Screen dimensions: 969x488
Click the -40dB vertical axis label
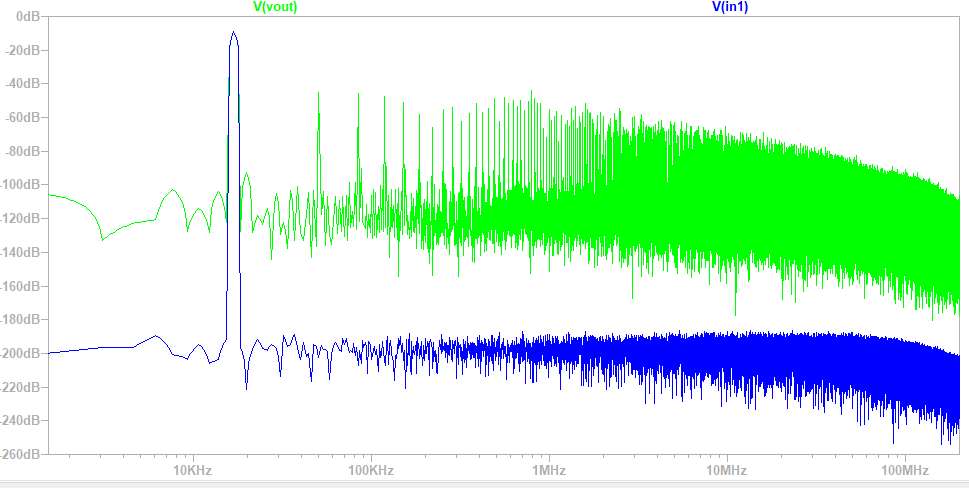[x=24, y=84]
